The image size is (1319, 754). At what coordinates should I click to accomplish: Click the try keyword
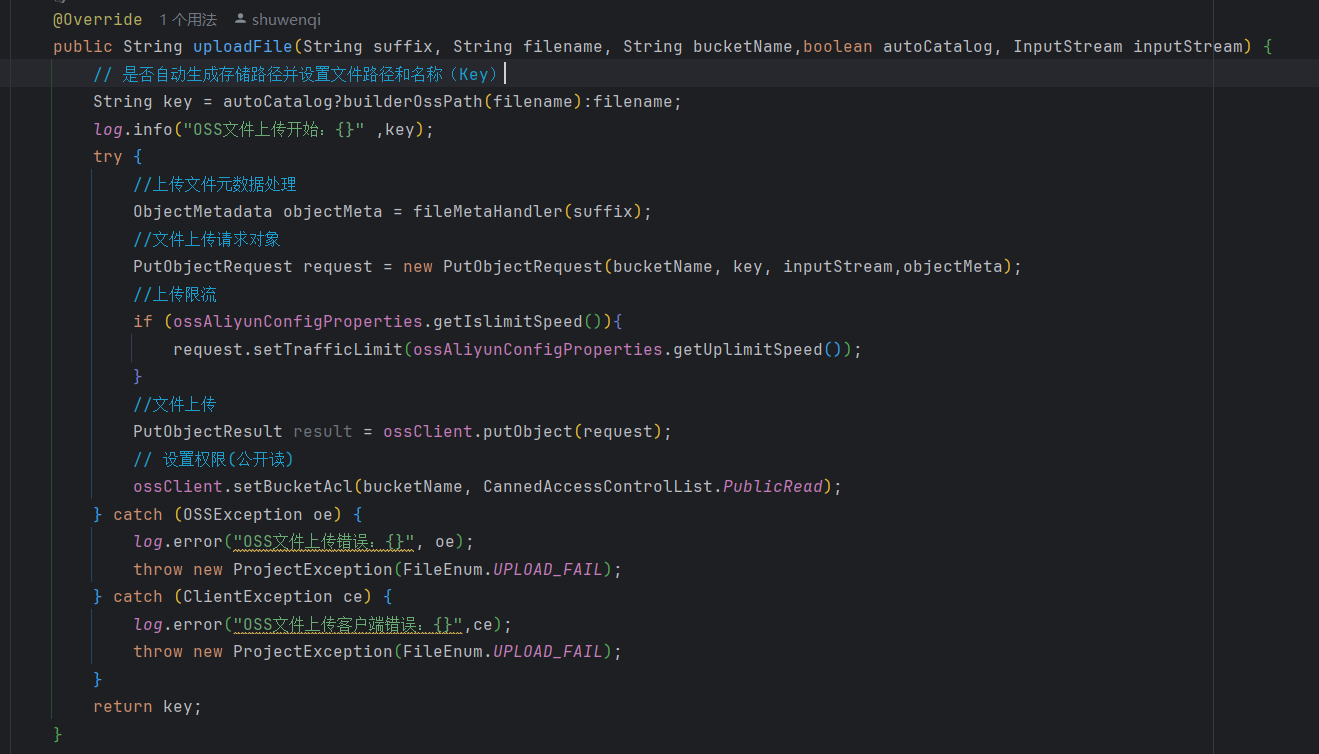(107, 156)
